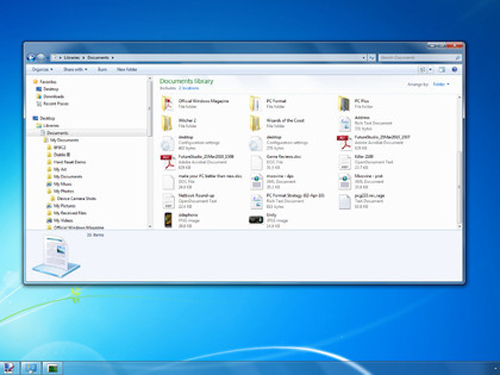The width and height of the screenshot is (500, 375).
Task: Open the Change view dropdown arrow
Action: pos(430,69)
